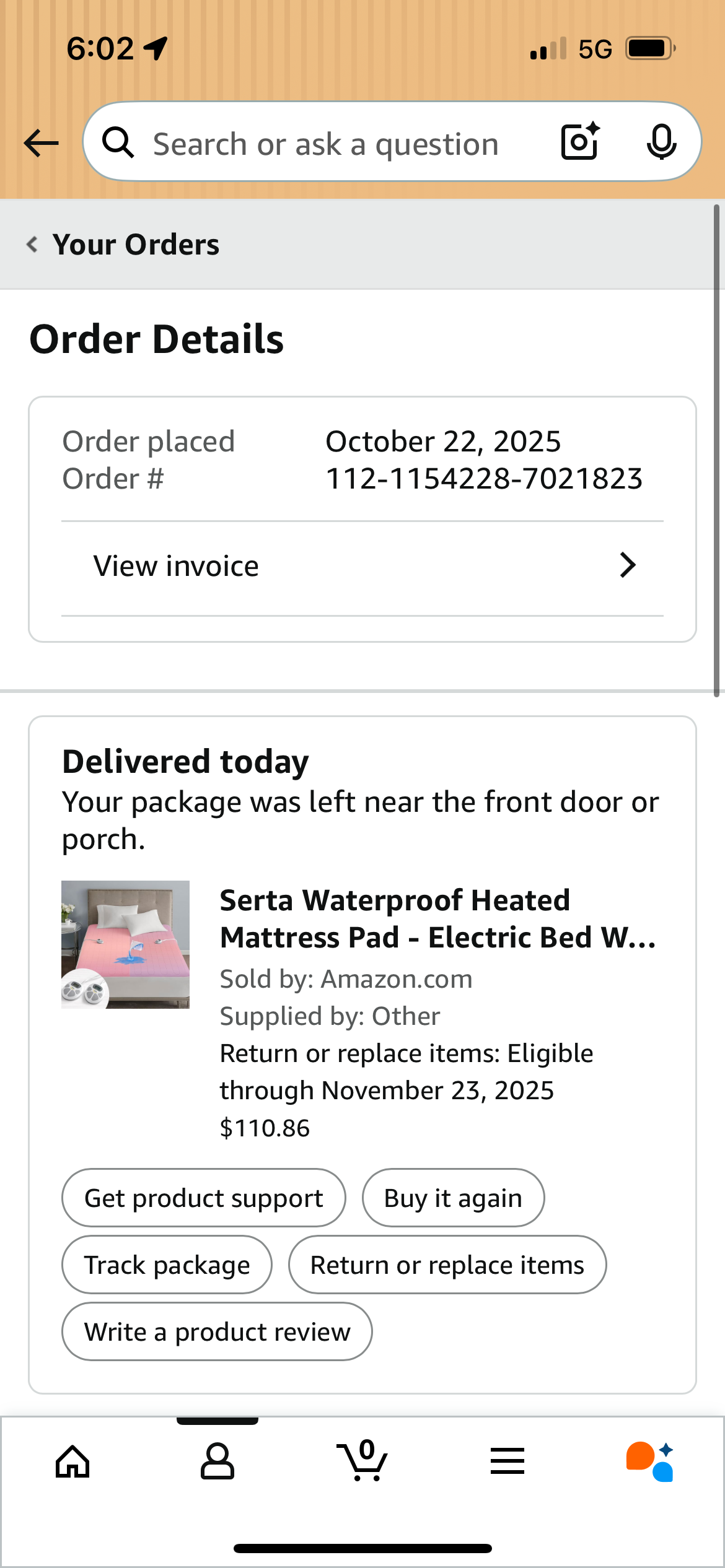The image size is (725, 1568).
Task: Open the hamburger menu tab
Action: [507, 1461]
